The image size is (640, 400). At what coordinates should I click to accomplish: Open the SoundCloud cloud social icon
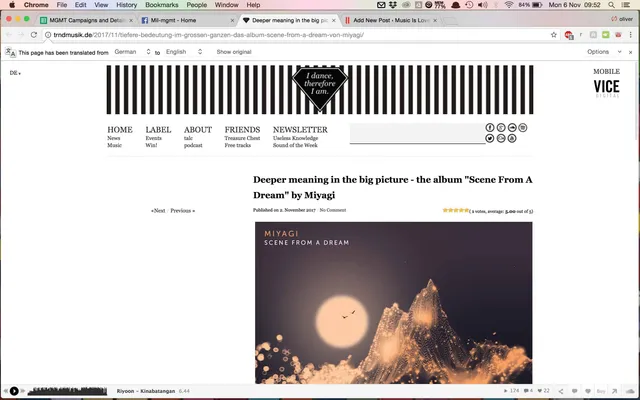click(x=512, y=128)
